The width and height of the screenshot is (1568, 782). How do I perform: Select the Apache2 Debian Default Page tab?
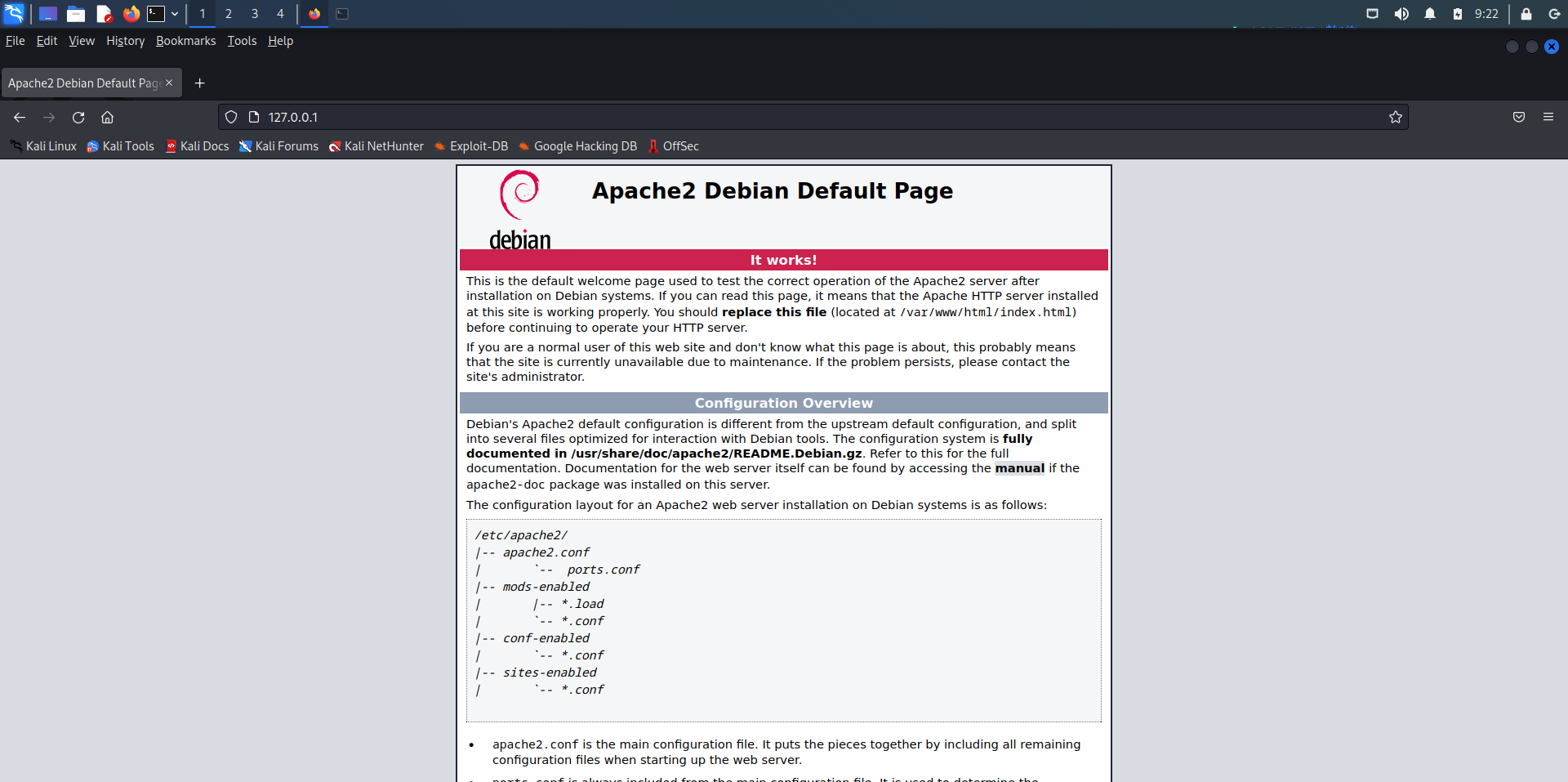point(83,83)
